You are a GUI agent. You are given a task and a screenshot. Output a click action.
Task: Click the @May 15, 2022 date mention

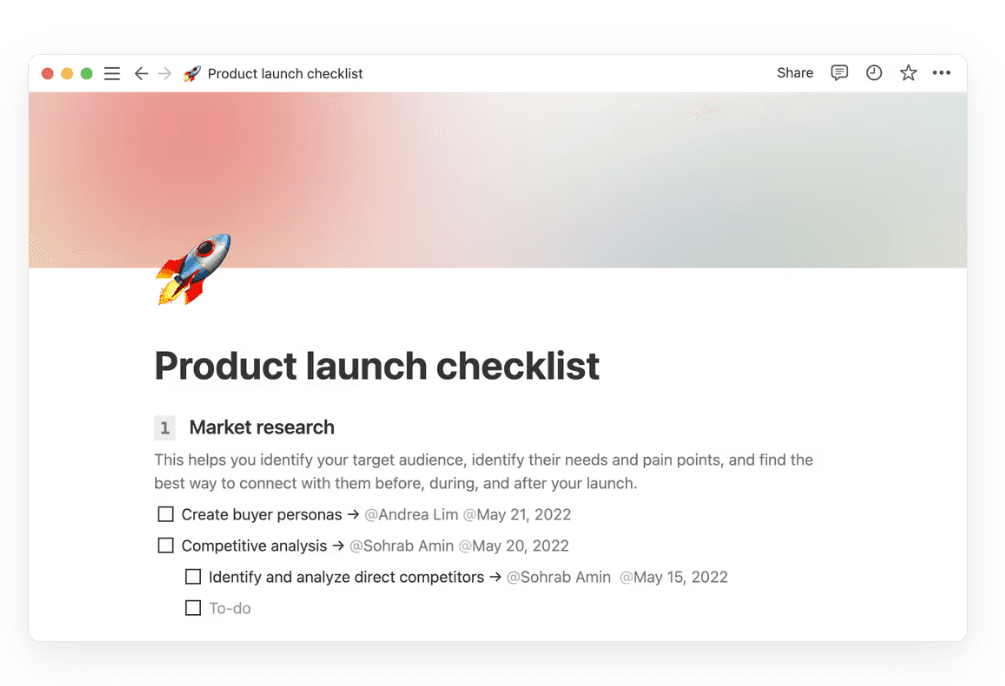674,577
